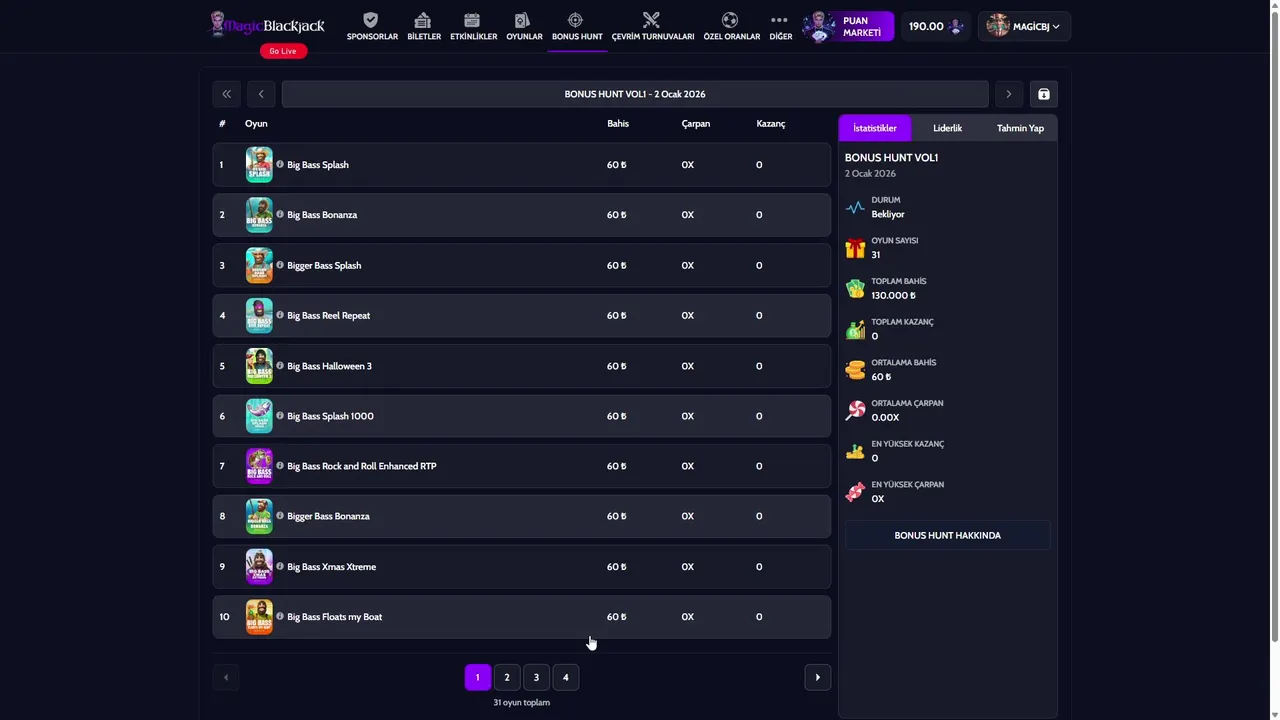Click the info icon beside Bigger Bass Splash

click(x=280, y=265)
